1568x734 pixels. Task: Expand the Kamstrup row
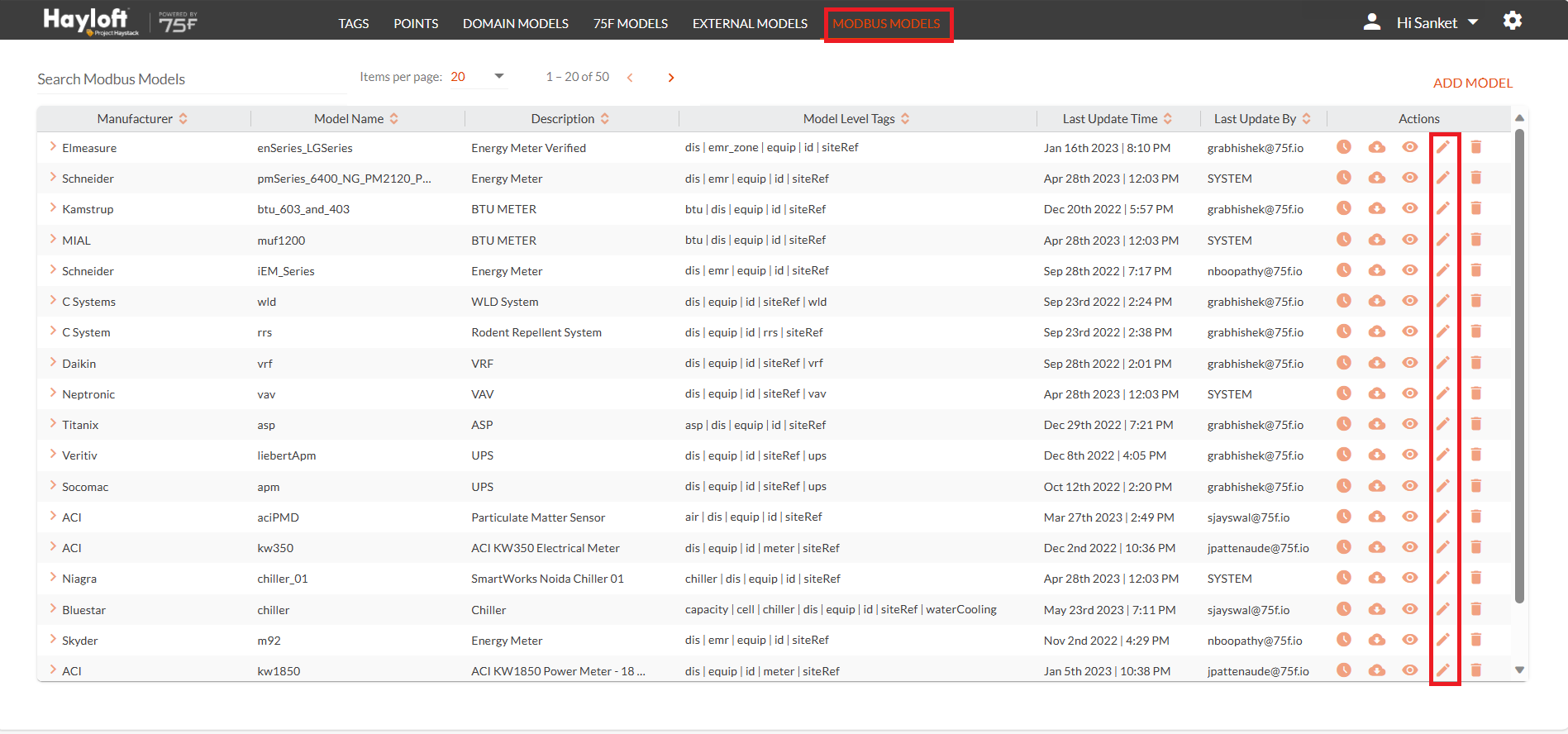click(x=53, y=207)
